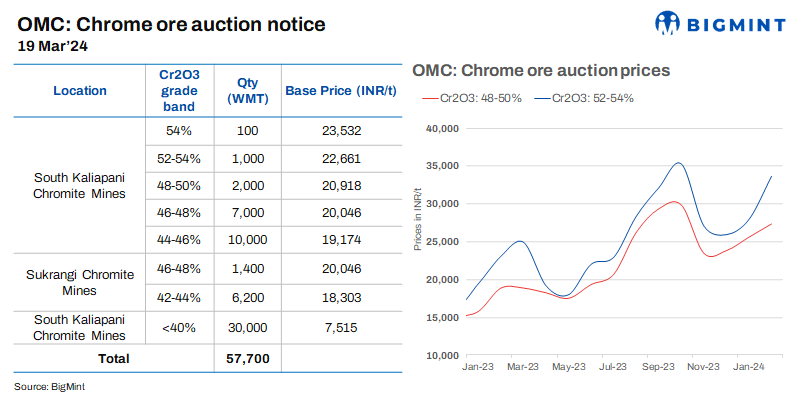
Task: Click the Source: BigMint footnote
Action: [x=47, y=385]
